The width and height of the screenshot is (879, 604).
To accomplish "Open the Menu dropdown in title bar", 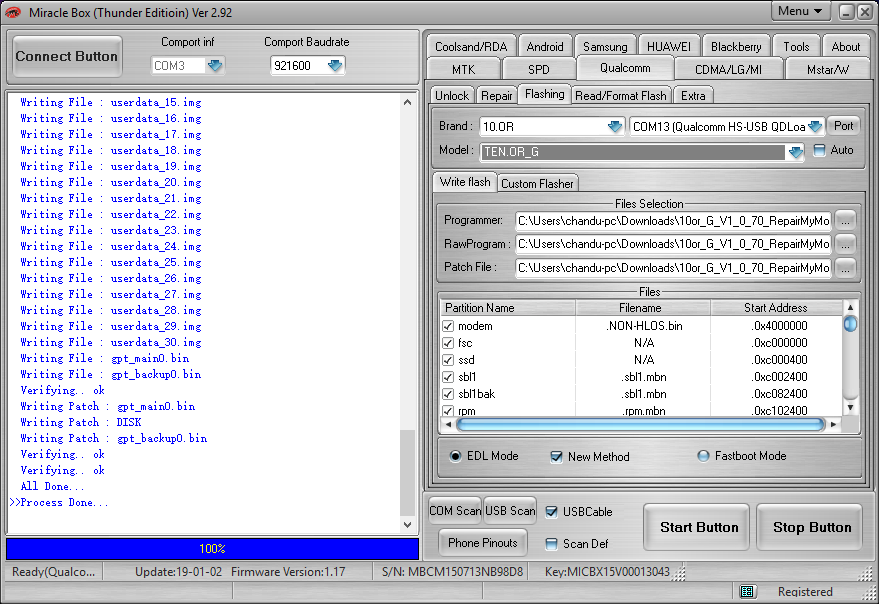I will pos(800,11).
